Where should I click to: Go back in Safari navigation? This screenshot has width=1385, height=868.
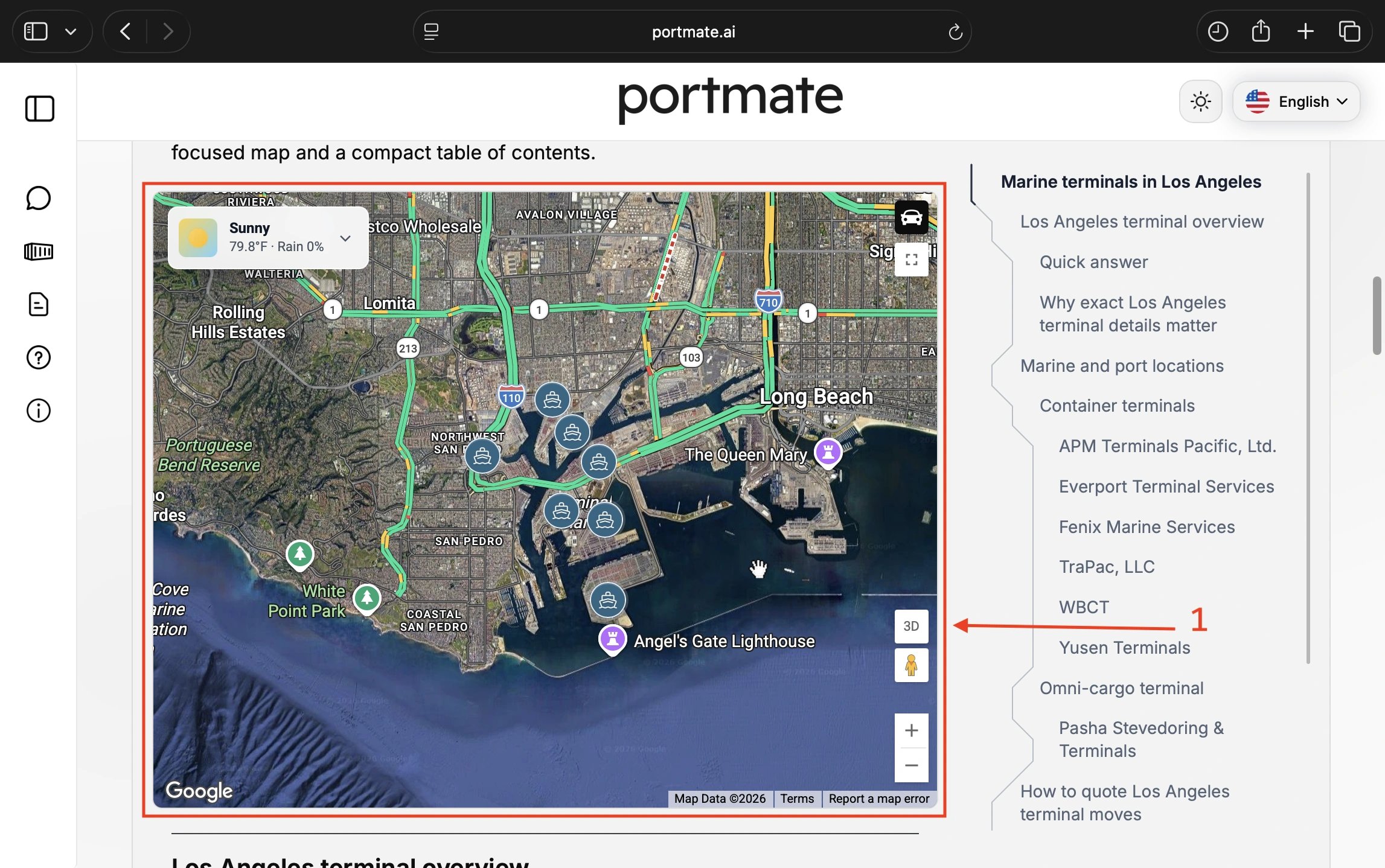tap(125, 31)
